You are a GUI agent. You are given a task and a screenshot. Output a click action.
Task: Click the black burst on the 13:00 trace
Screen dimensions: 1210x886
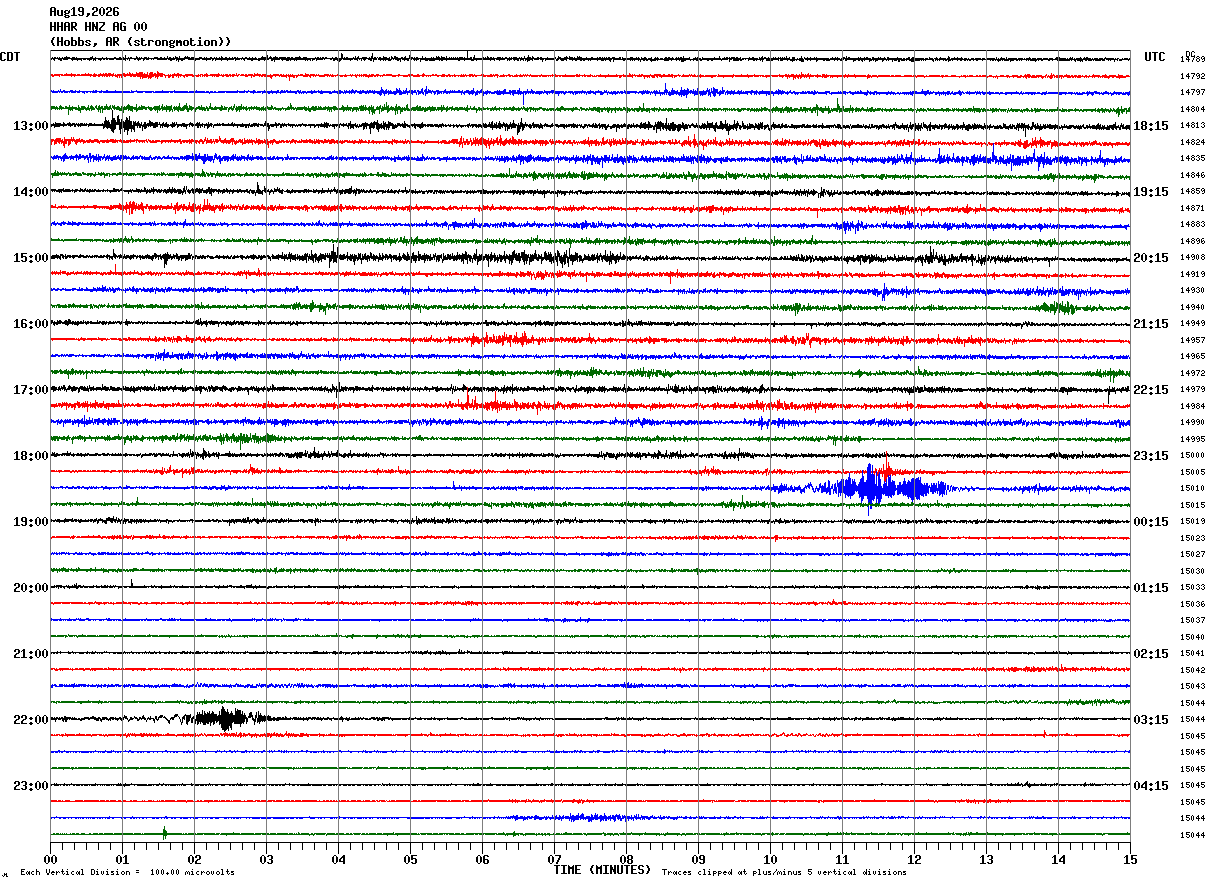click(x=119, y=124)
